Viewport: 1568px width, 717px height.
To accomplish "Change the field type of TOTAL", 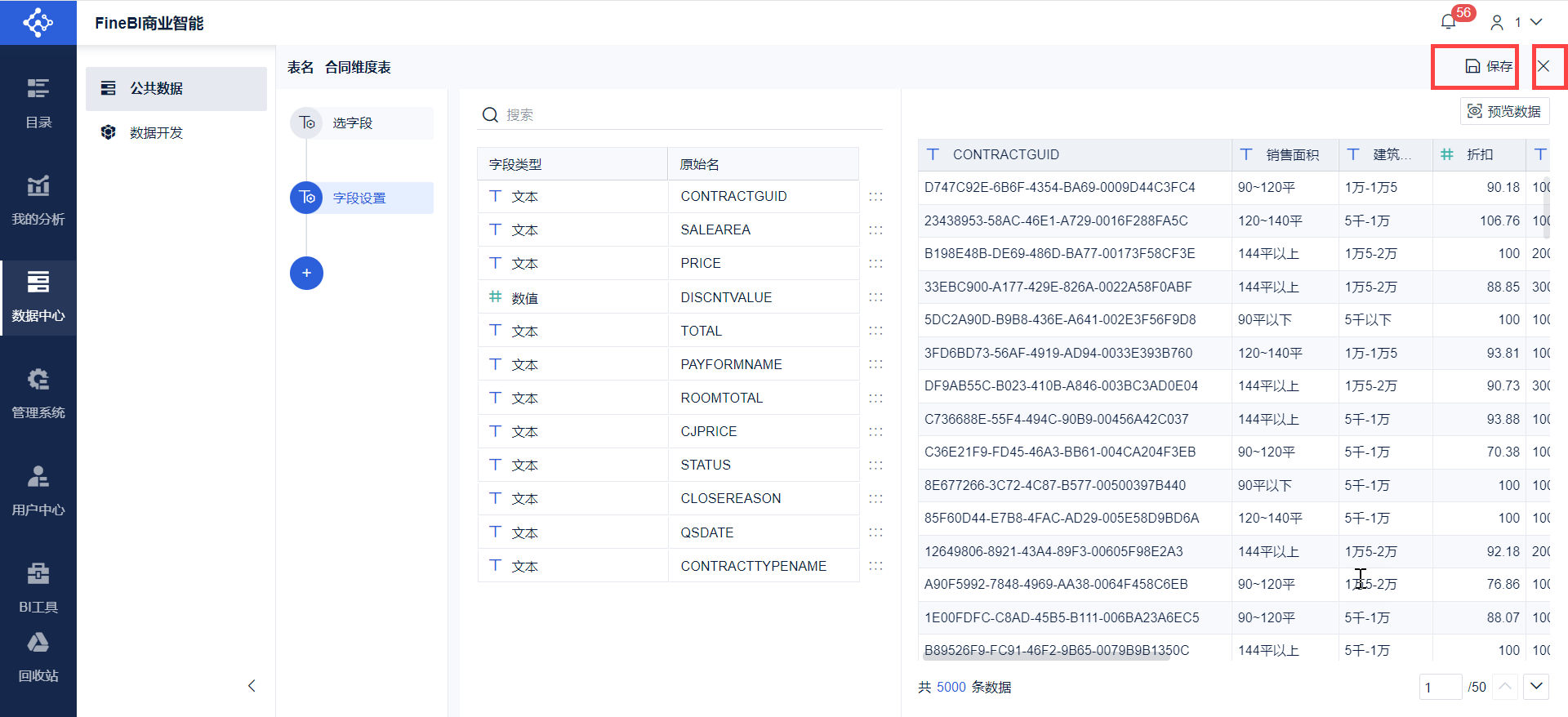I will 495,331.
